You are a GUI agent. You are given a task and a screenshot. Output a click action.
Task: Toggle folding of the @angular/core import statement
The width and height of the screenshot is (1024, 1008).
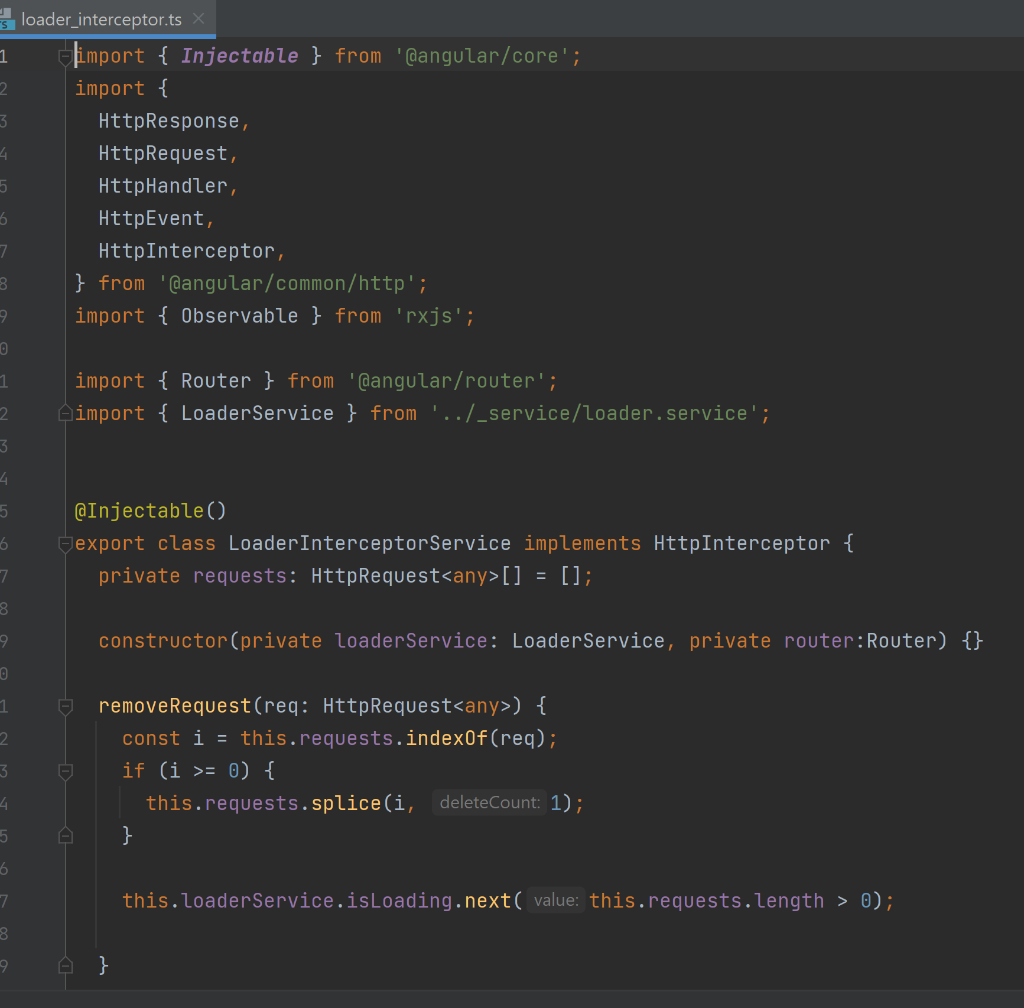click(65, 55)
